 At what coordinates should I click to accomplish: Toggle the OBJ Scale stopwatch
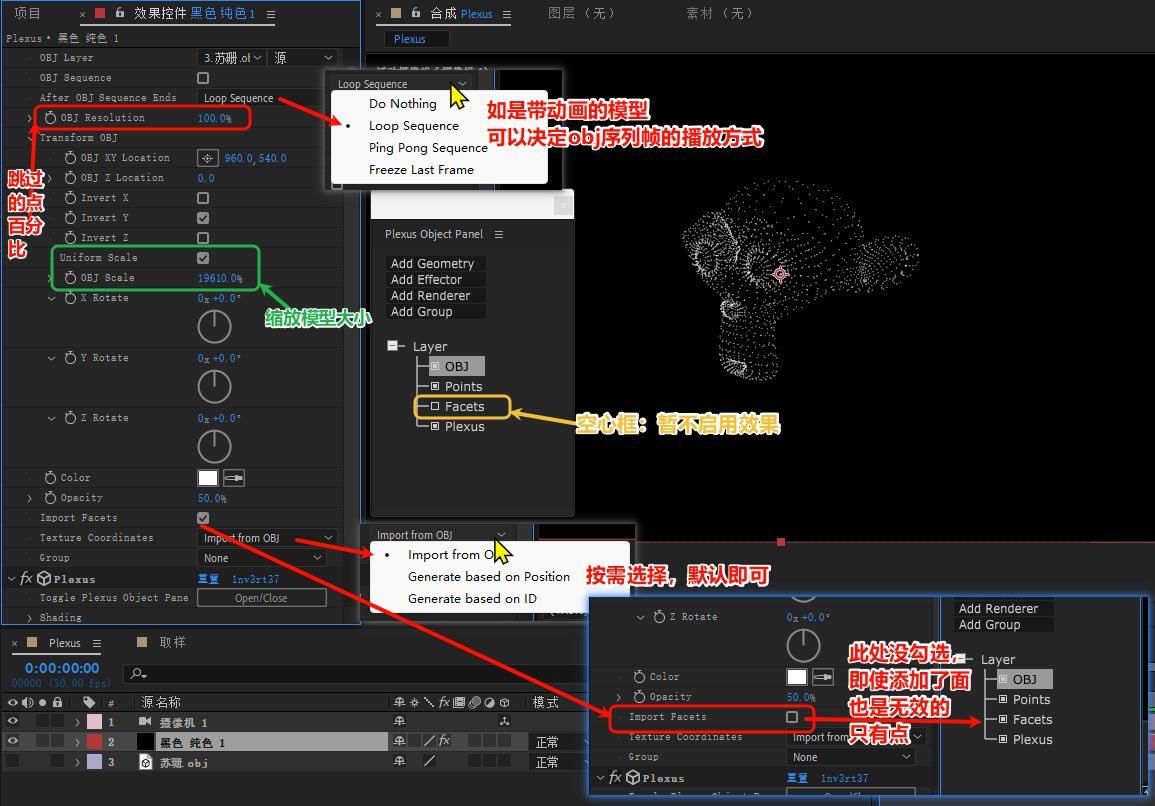pos(70,278)
